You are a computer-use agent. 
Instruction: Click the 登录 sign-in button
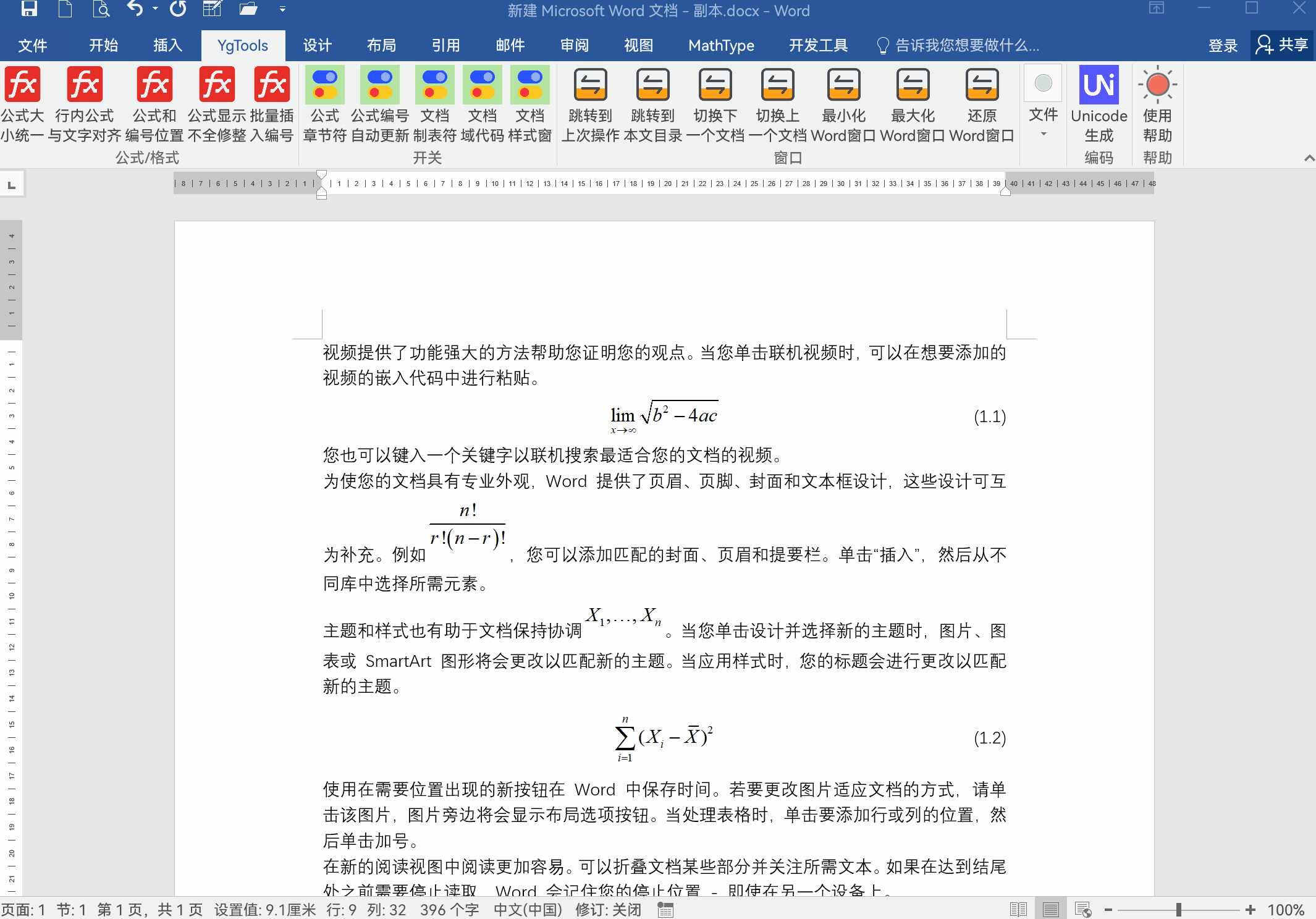coord(1223,46)
